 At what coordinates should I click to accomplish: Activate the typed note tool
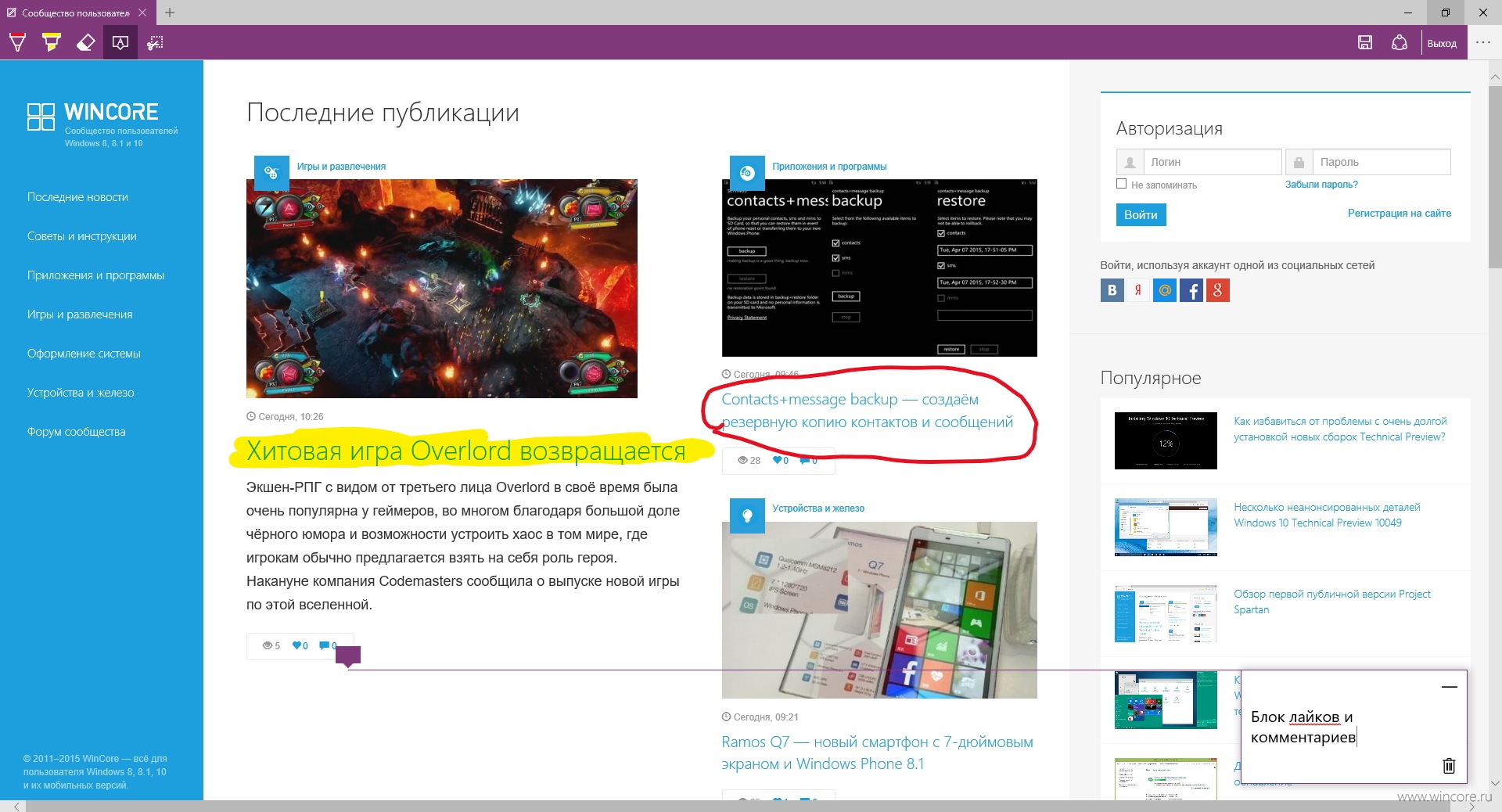[120, 43]
